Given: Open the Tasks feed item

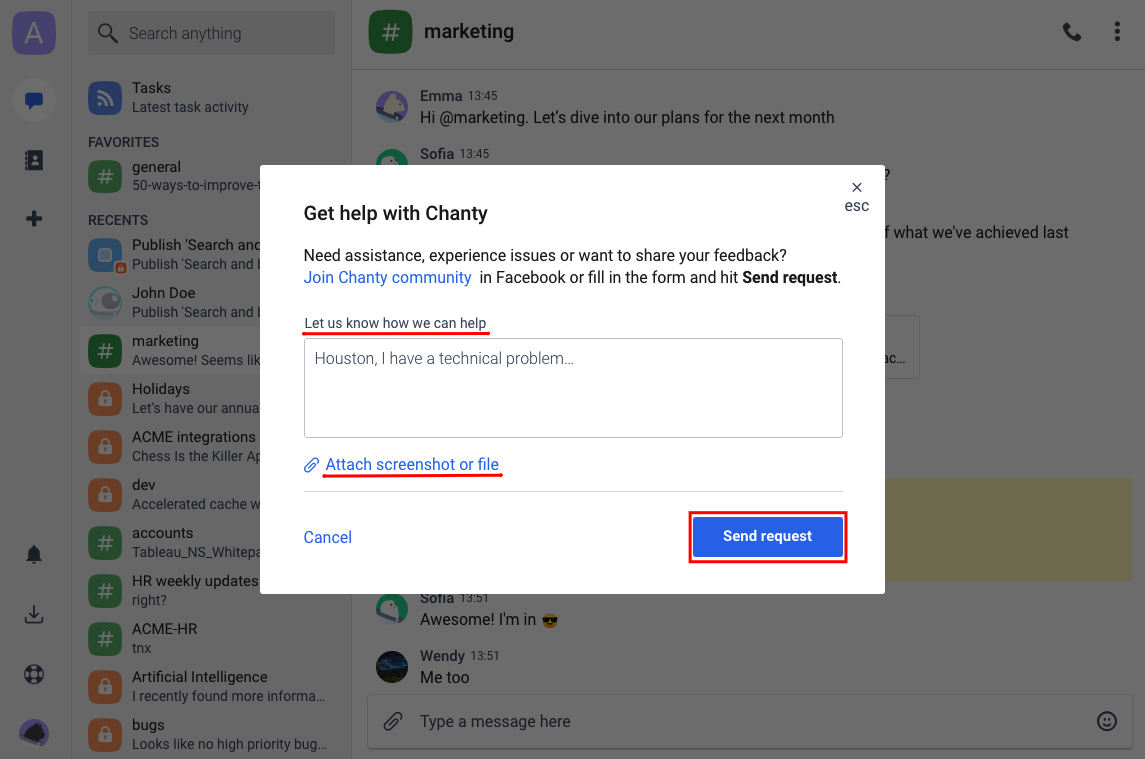Looking at the screenshot, I should coord(190,97).
